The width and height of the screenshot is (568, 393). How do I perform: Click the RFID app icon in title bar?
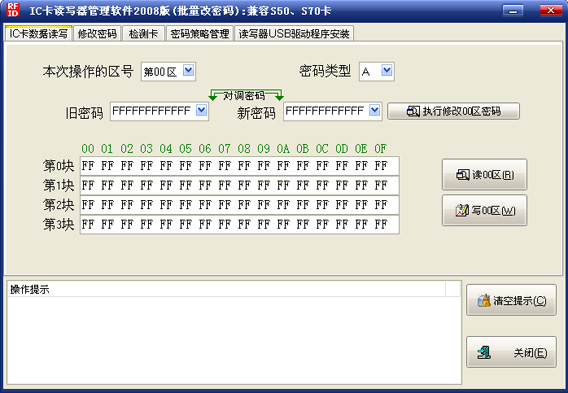[x=13, y=10]
